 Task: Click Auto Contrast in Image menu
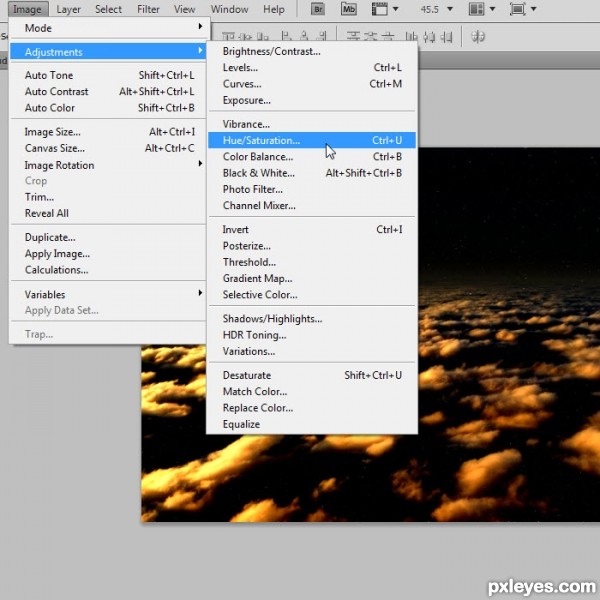[x=108, y=91]
